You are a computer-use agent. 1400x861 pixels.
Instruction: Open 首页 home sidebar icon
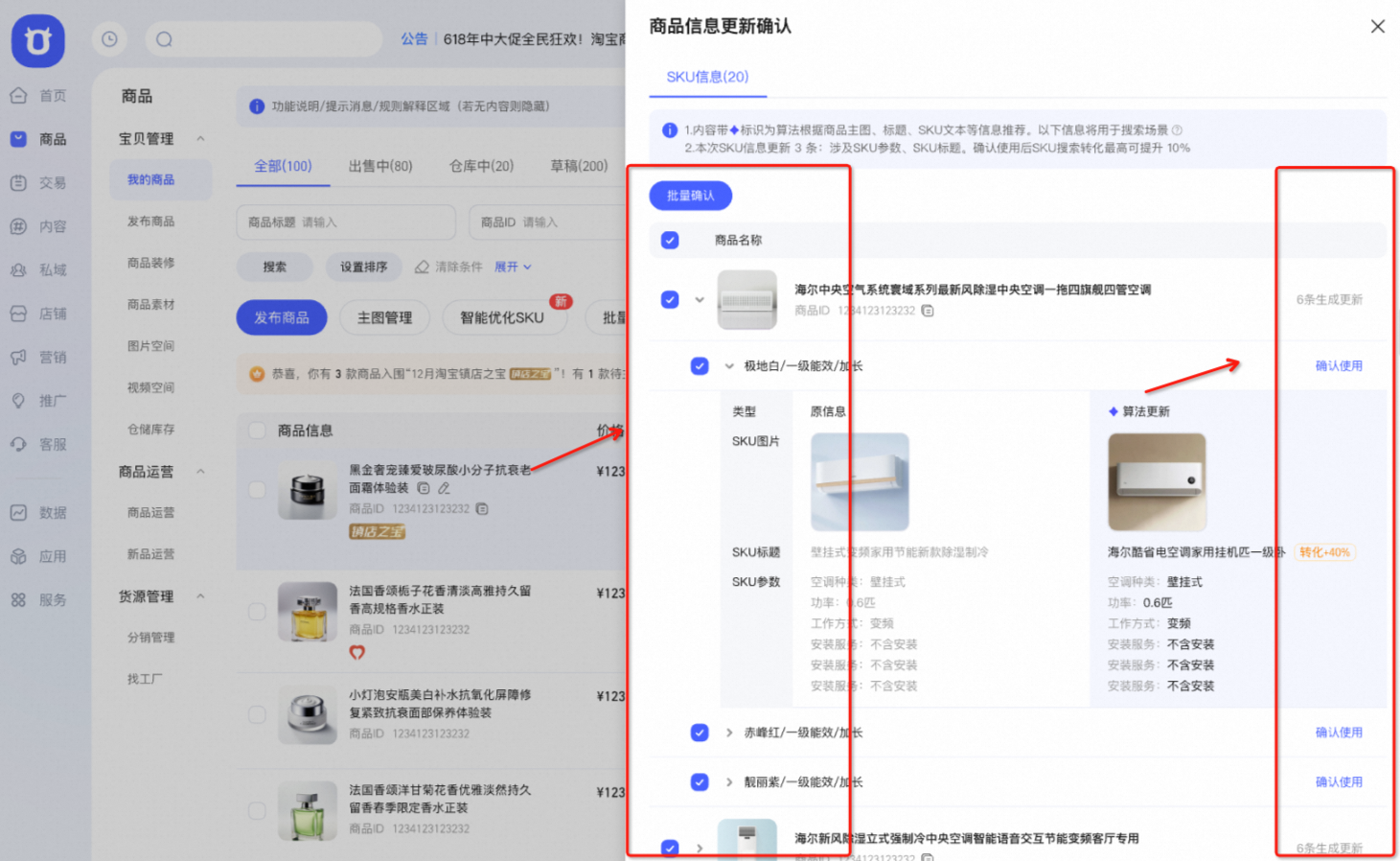(18, 95)
